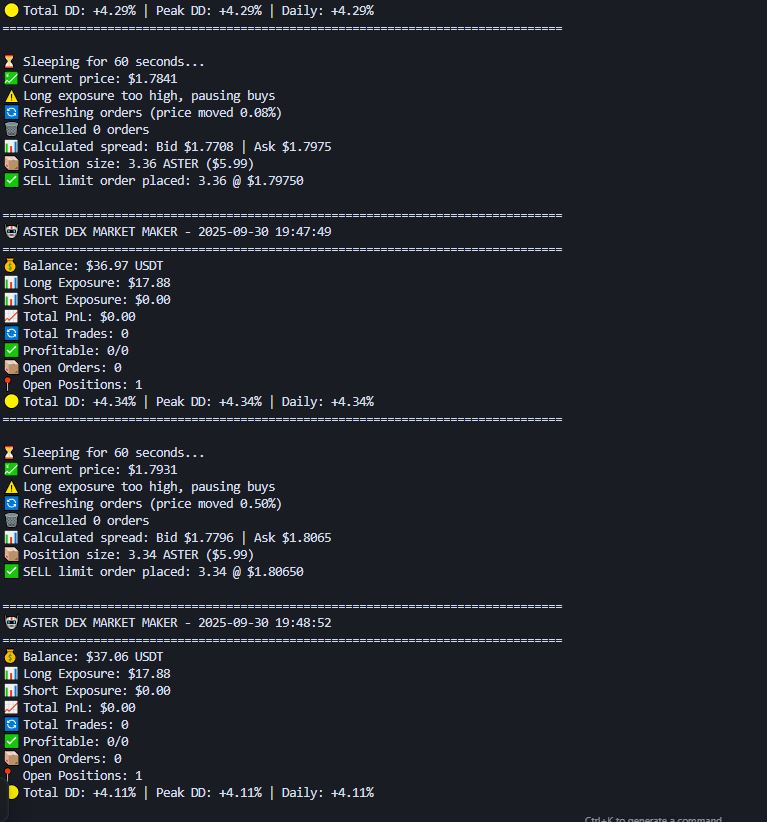
Task: Click the Refreshing orders price moved 0.08% line
Action: pos(152,113)
